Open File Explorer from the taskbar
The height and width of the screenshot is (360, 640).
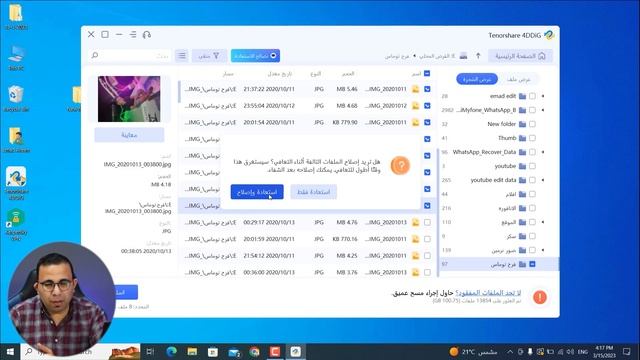coord(192,351)
